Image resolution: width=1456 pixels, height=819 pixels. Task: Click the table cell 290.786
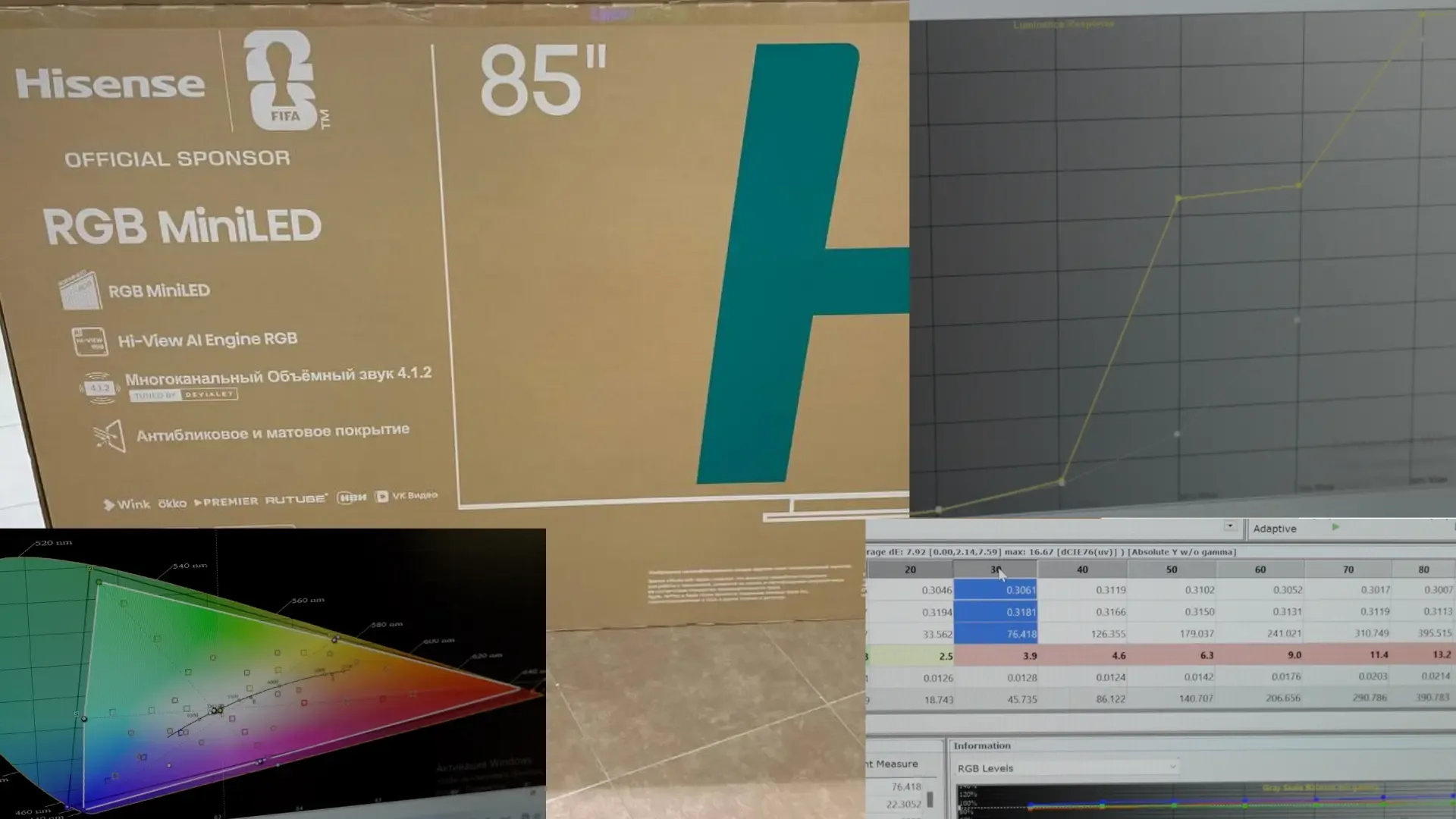(1348, 698)
